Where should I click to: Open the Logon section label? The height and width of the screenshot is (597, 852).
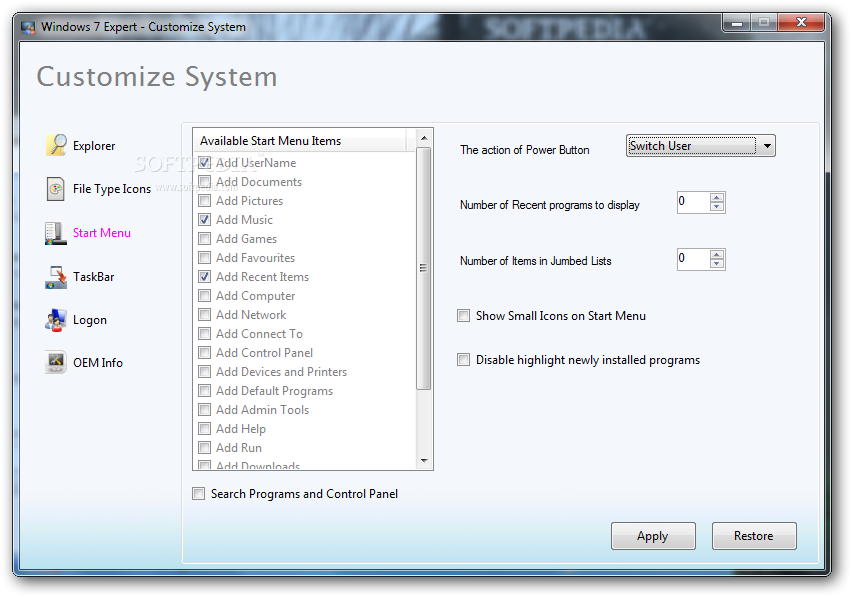point(90,320)
